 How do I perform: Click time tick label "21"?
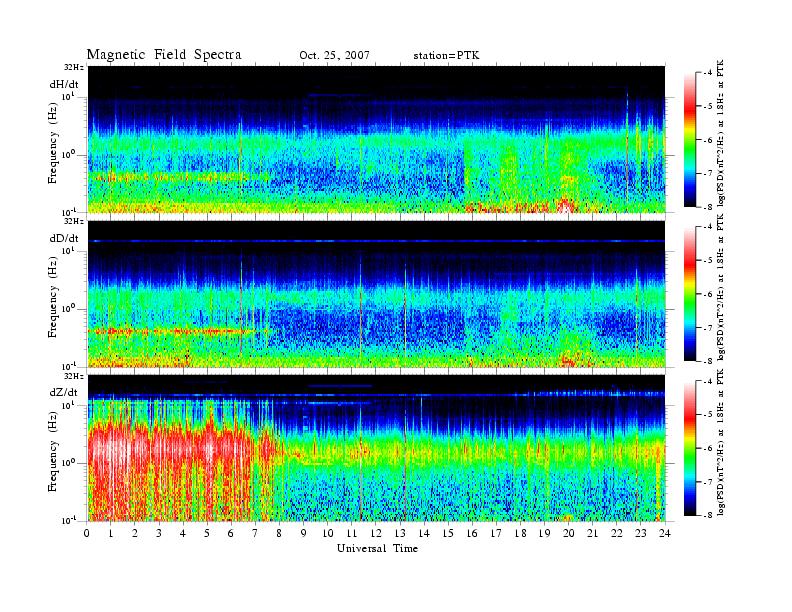(x=592, y=533)
